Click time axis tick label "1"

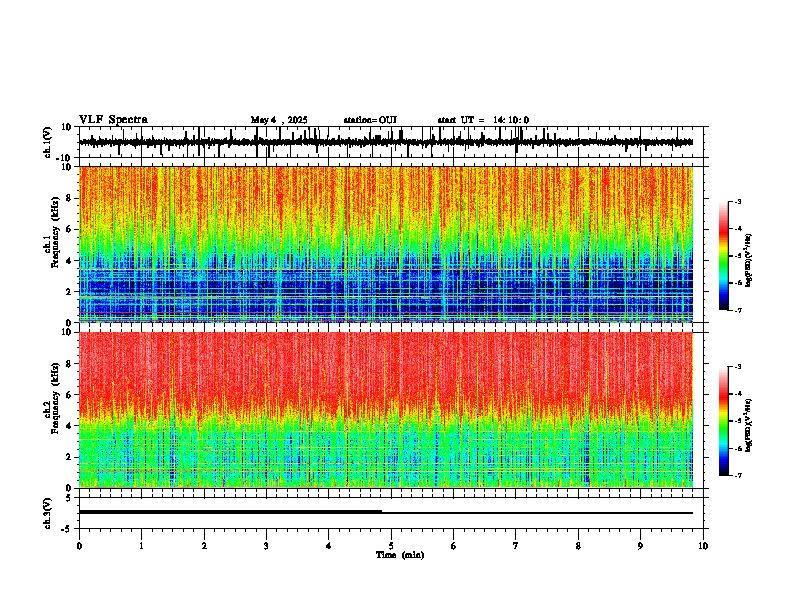(x=141, y=546)
